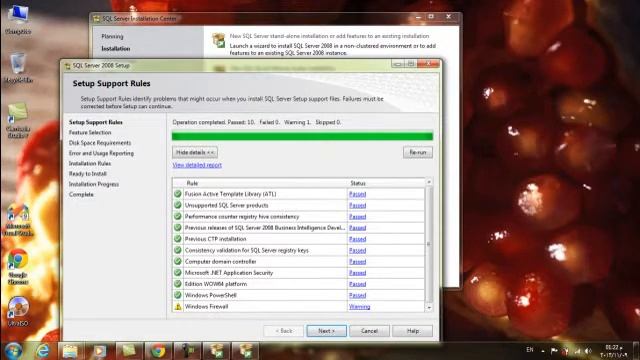
Task: Click New SQL Server stand-alone installation link
Action: click(329, 36)
